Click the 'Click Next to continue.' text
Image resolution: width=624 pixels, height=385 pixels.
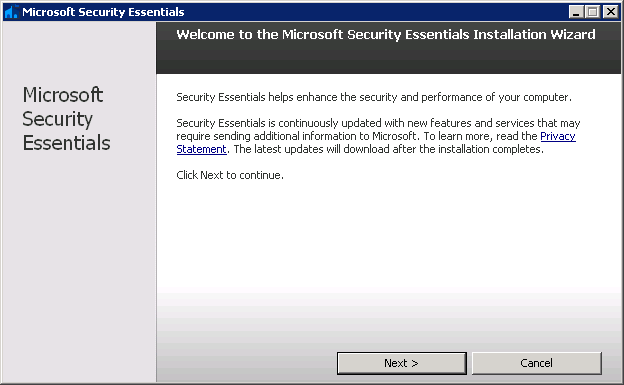[230, 175]
